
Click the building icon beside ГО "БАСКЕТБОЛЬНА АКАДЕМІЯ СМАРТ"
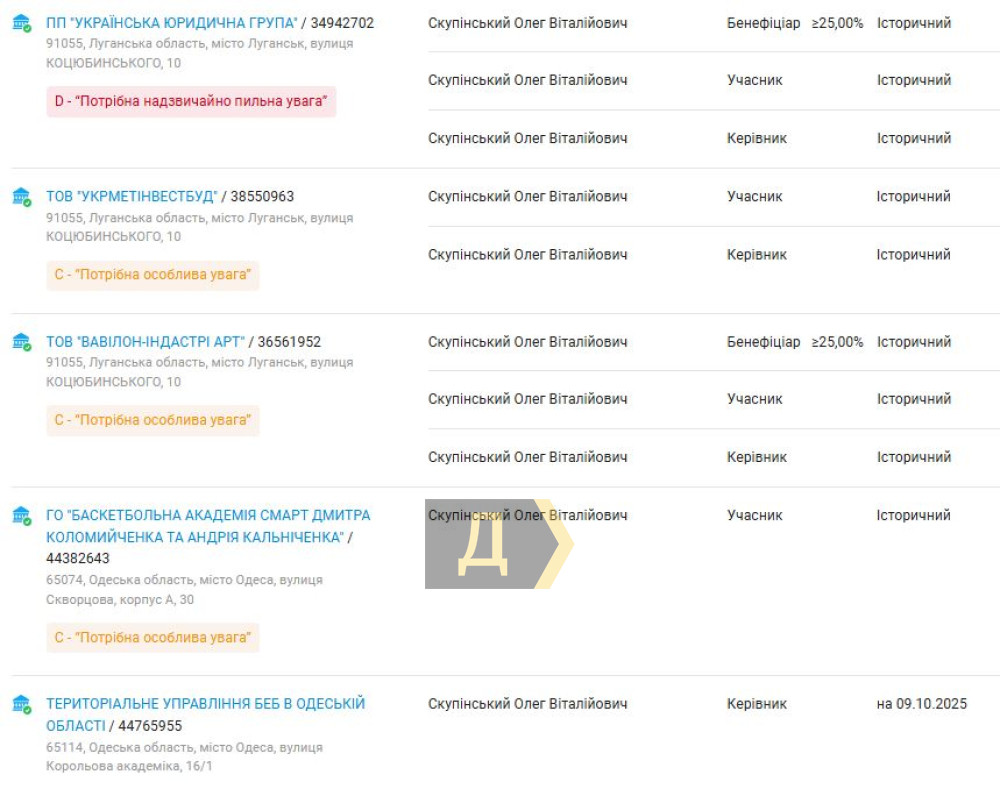21,516
